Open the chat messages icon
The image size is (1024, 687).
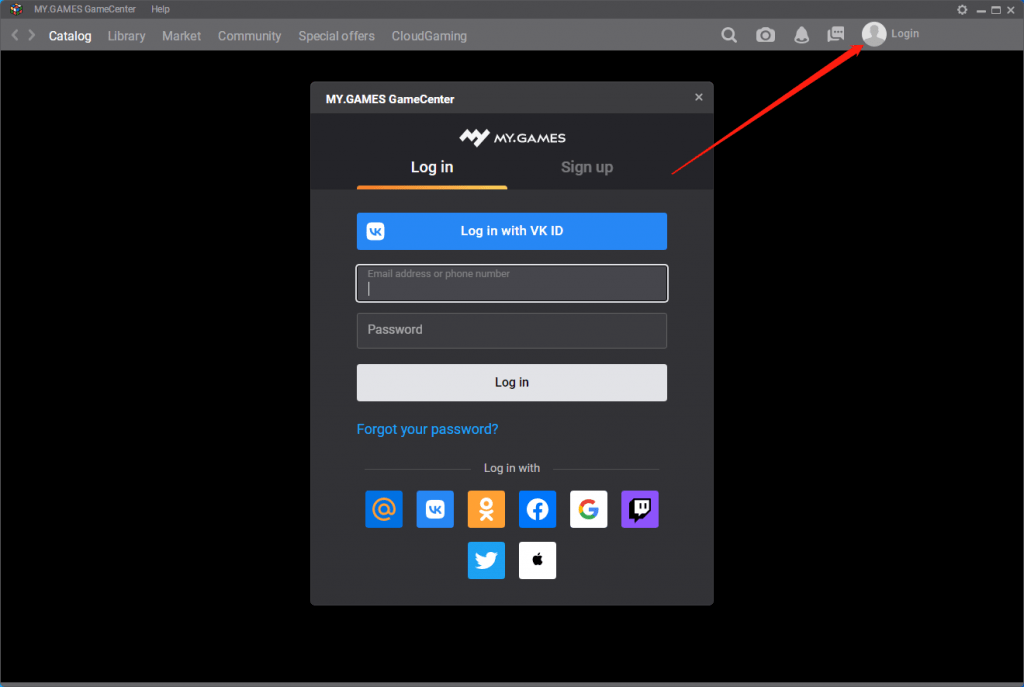[x=836, y=34]
